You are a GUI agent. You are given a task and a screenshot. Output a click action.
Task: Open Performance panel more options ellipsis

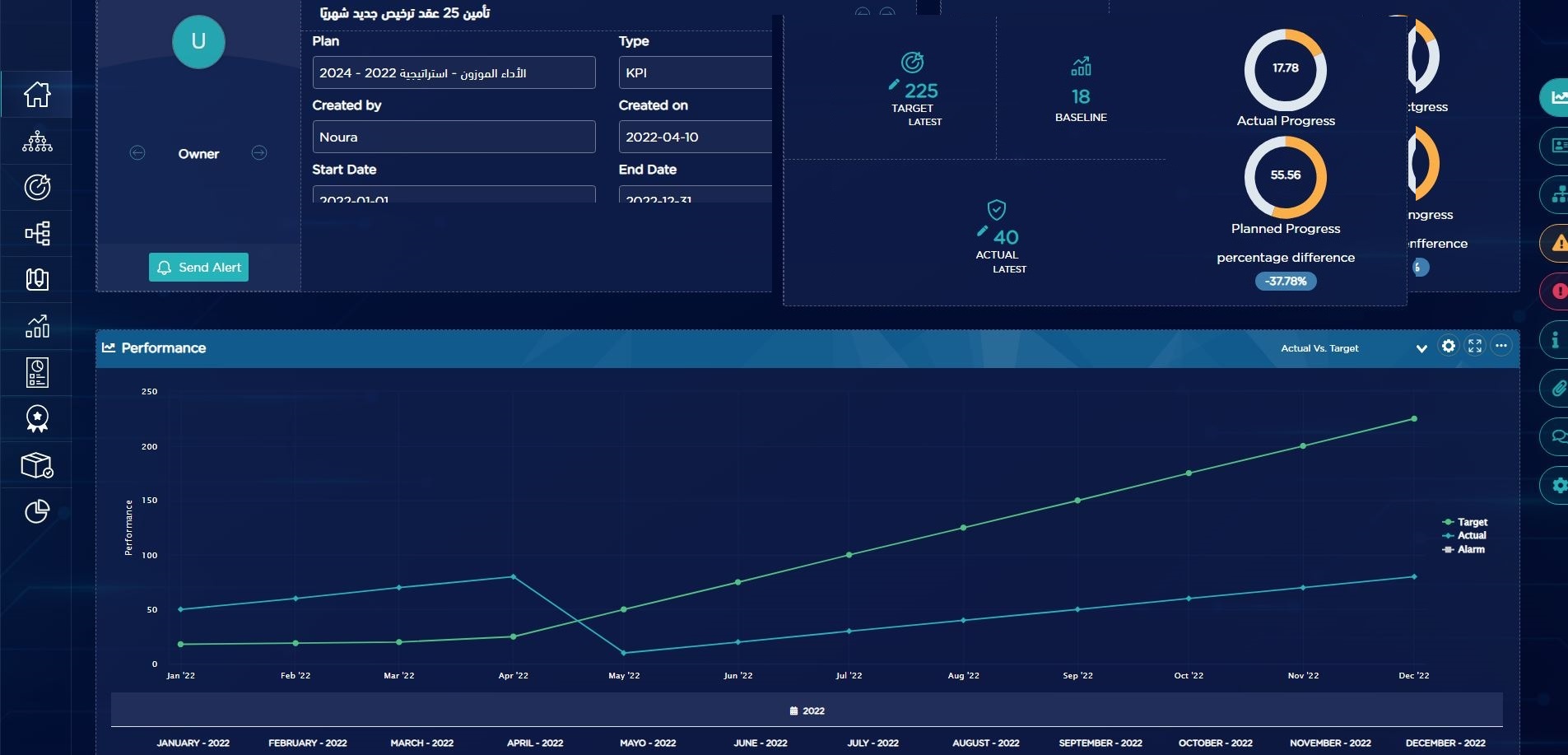pos(1501,346)
